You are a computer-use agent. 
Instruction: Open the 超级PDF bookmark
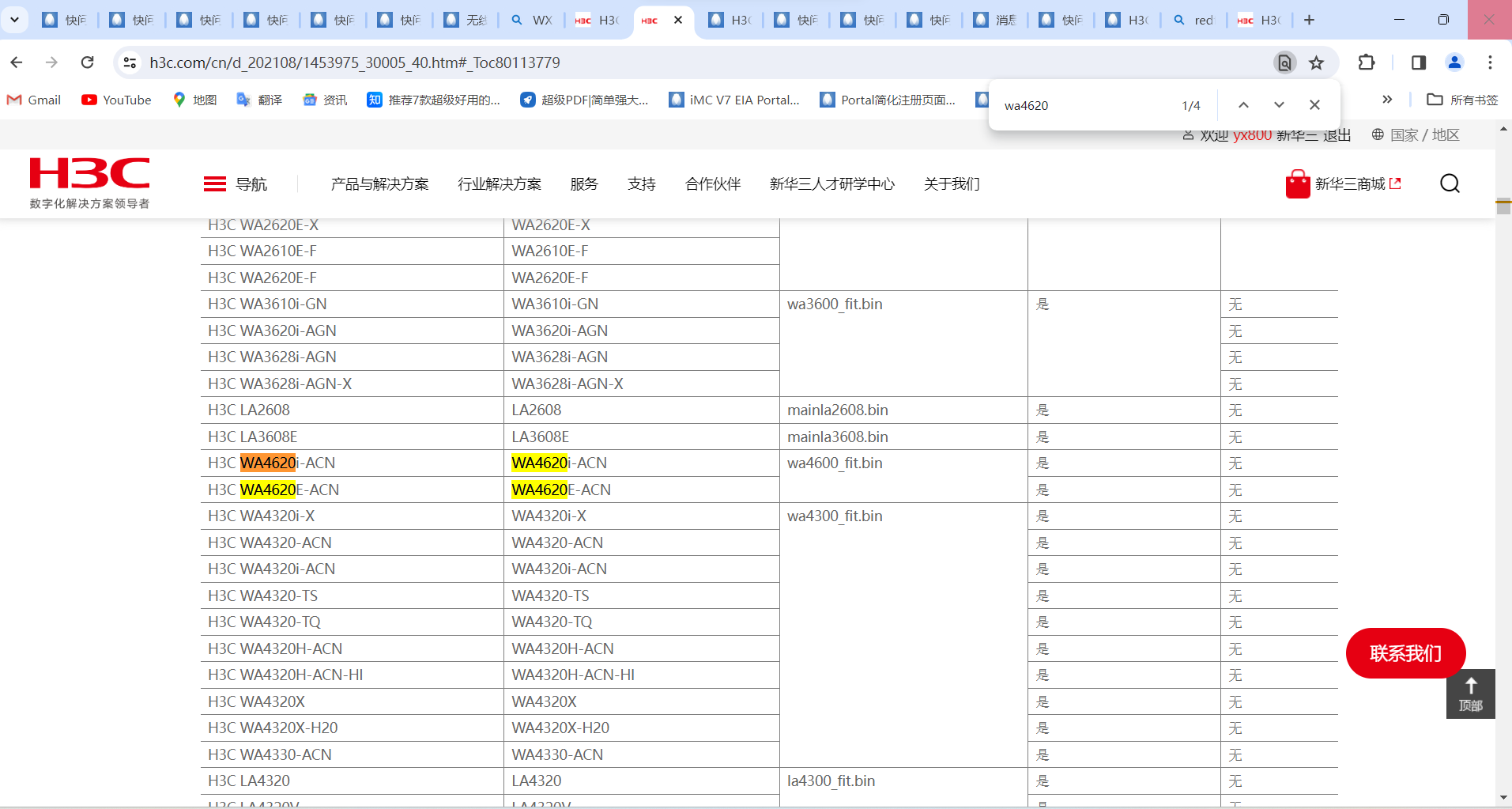pos(584,100)
